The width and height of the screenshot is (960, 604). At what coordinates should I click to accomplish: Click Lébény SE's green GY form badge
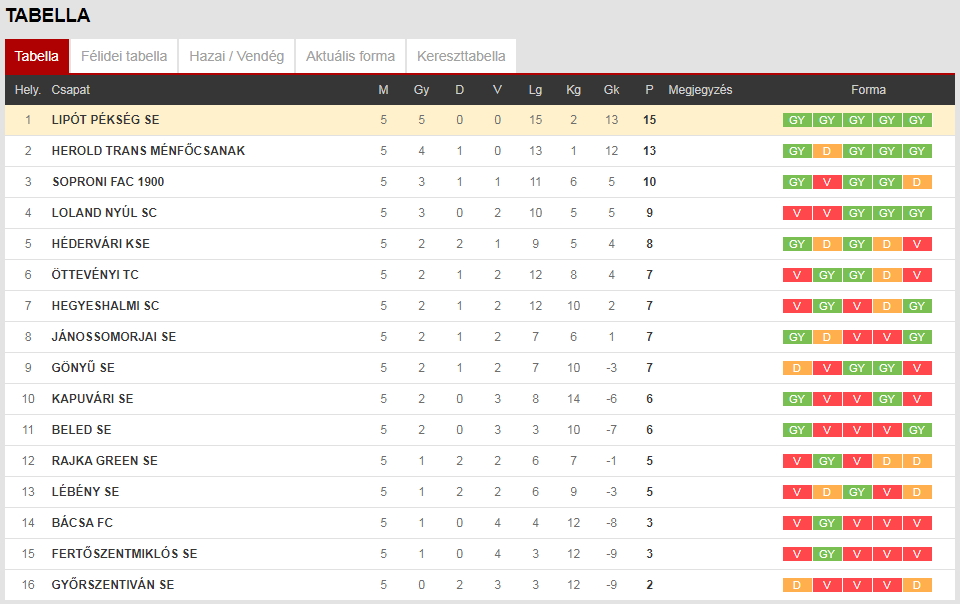tap(857, 492)
